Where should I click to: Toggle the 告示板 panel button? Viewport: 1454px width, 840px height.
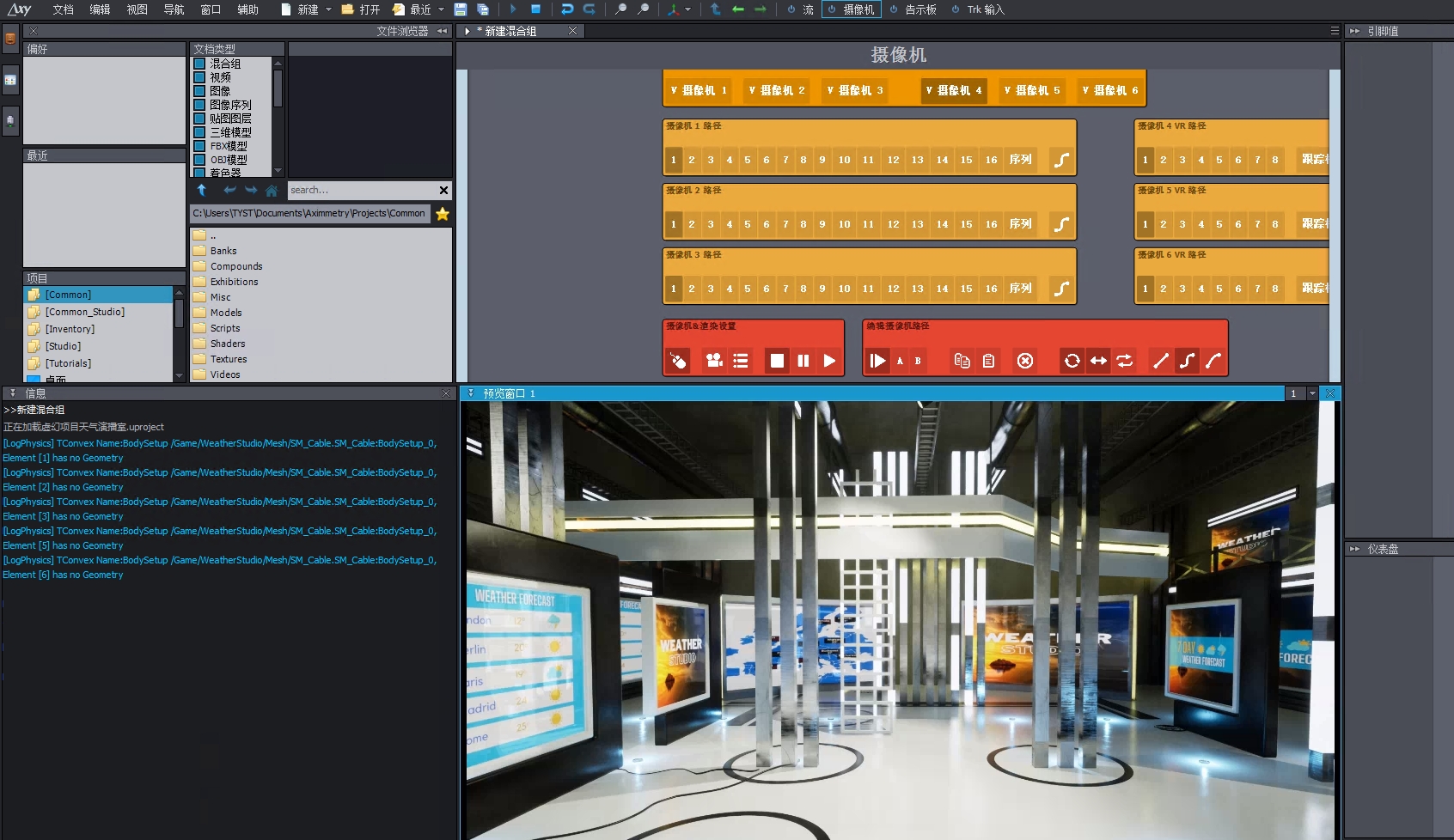913,9
